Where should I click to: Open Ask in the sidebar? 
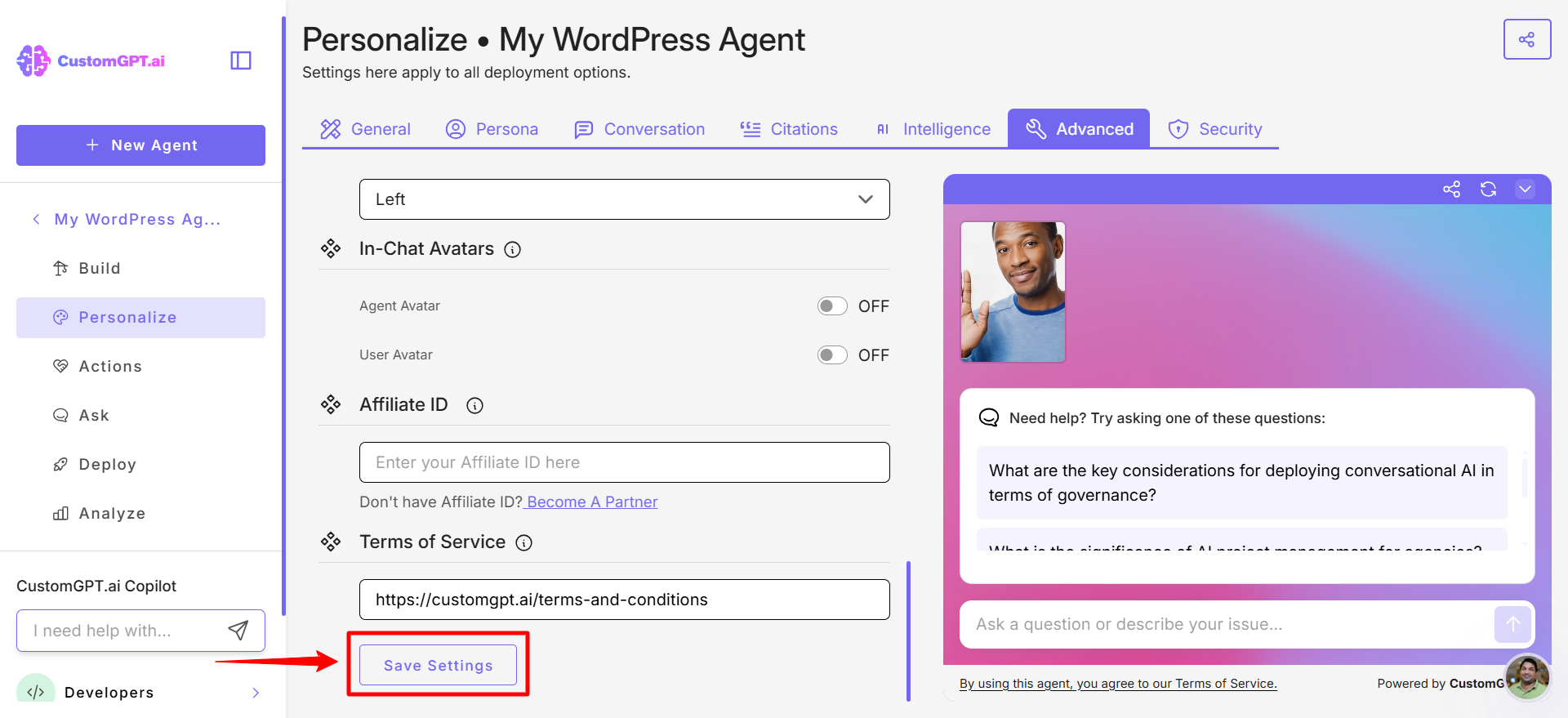(140, 416)
